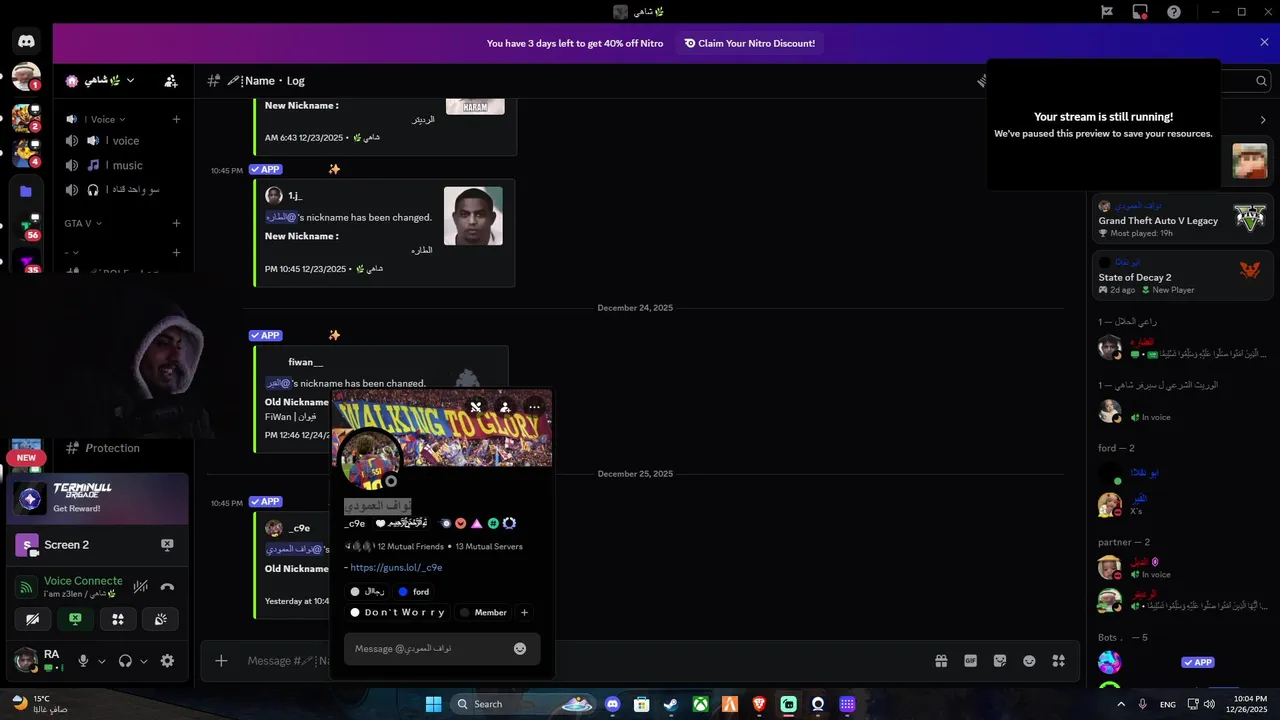Click the crossed swords icon on profile popup

[x=476, y=407]
